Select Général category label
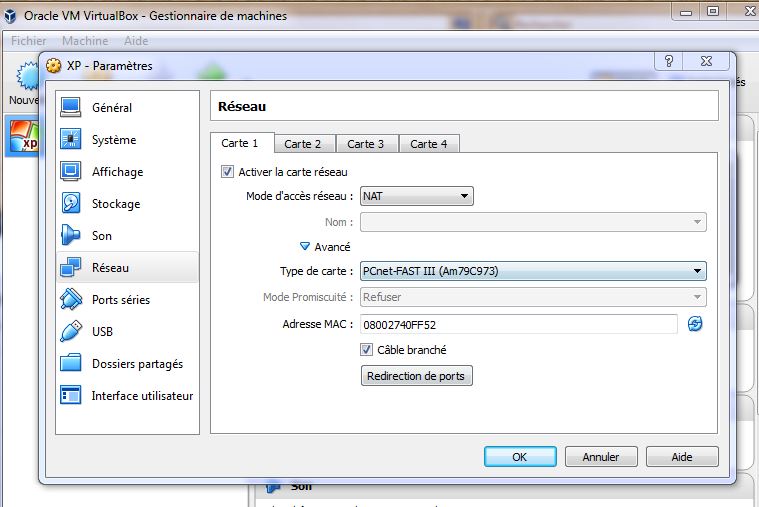Screen dimensions: 759x507 (112, 108)
